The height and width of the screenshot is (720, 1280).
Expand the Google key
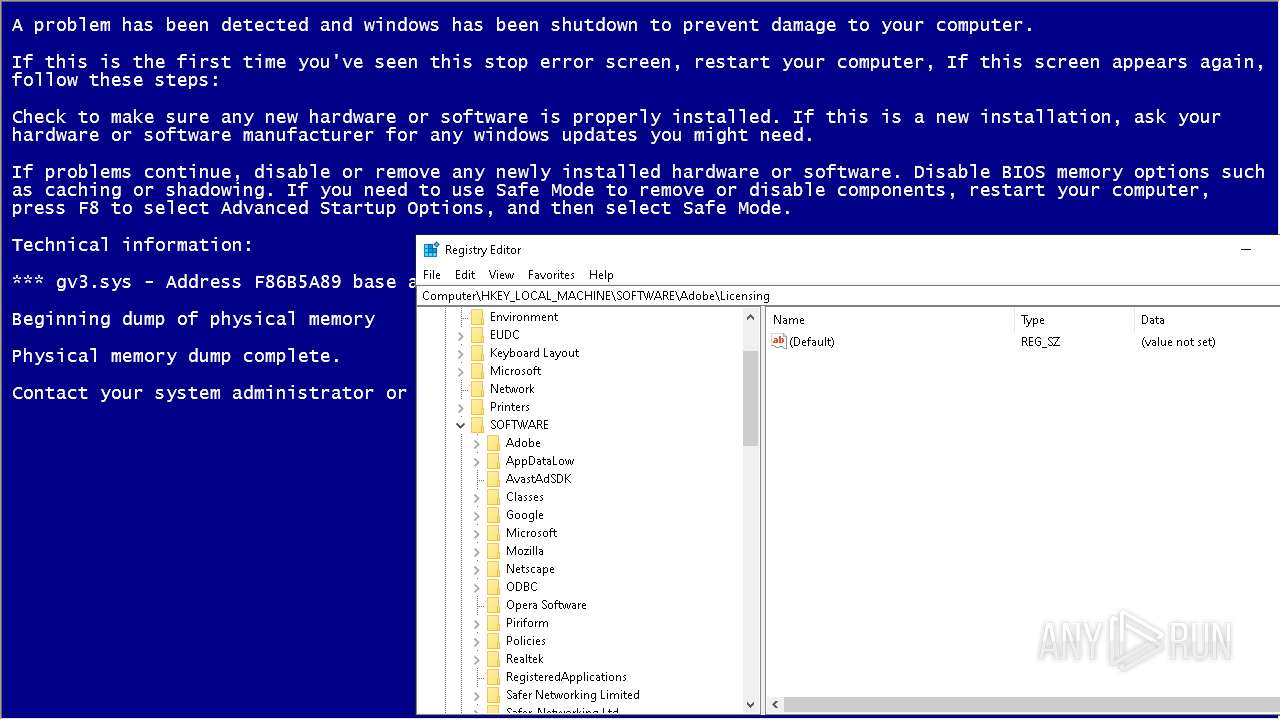pos(477,515)
